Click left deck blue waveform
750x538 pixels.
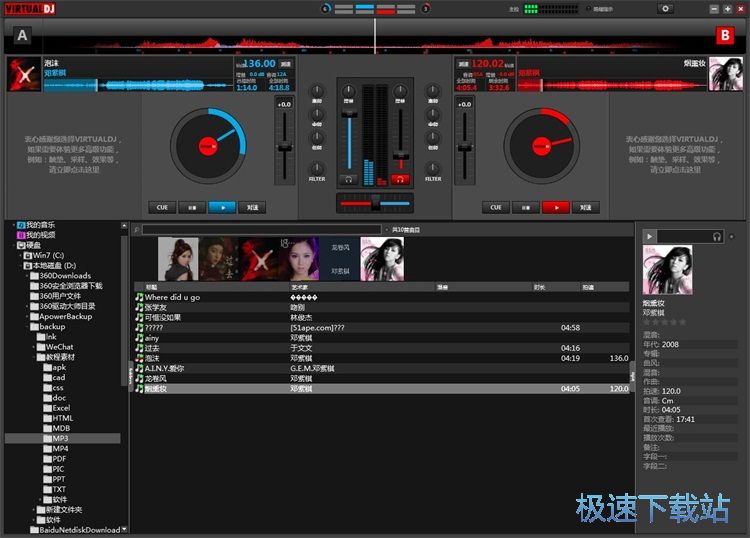tap(138, 86)
